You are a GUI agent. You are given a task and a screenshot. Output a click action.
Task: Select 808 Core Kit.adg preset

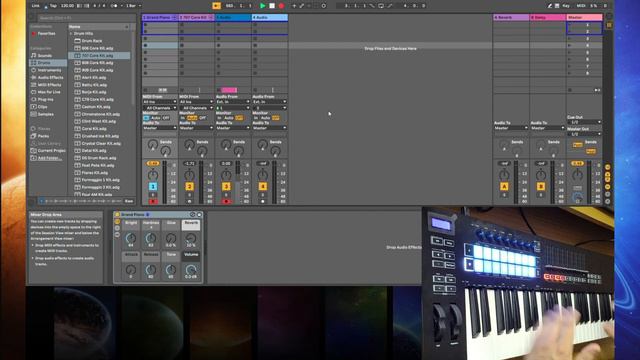pos(97,63)
